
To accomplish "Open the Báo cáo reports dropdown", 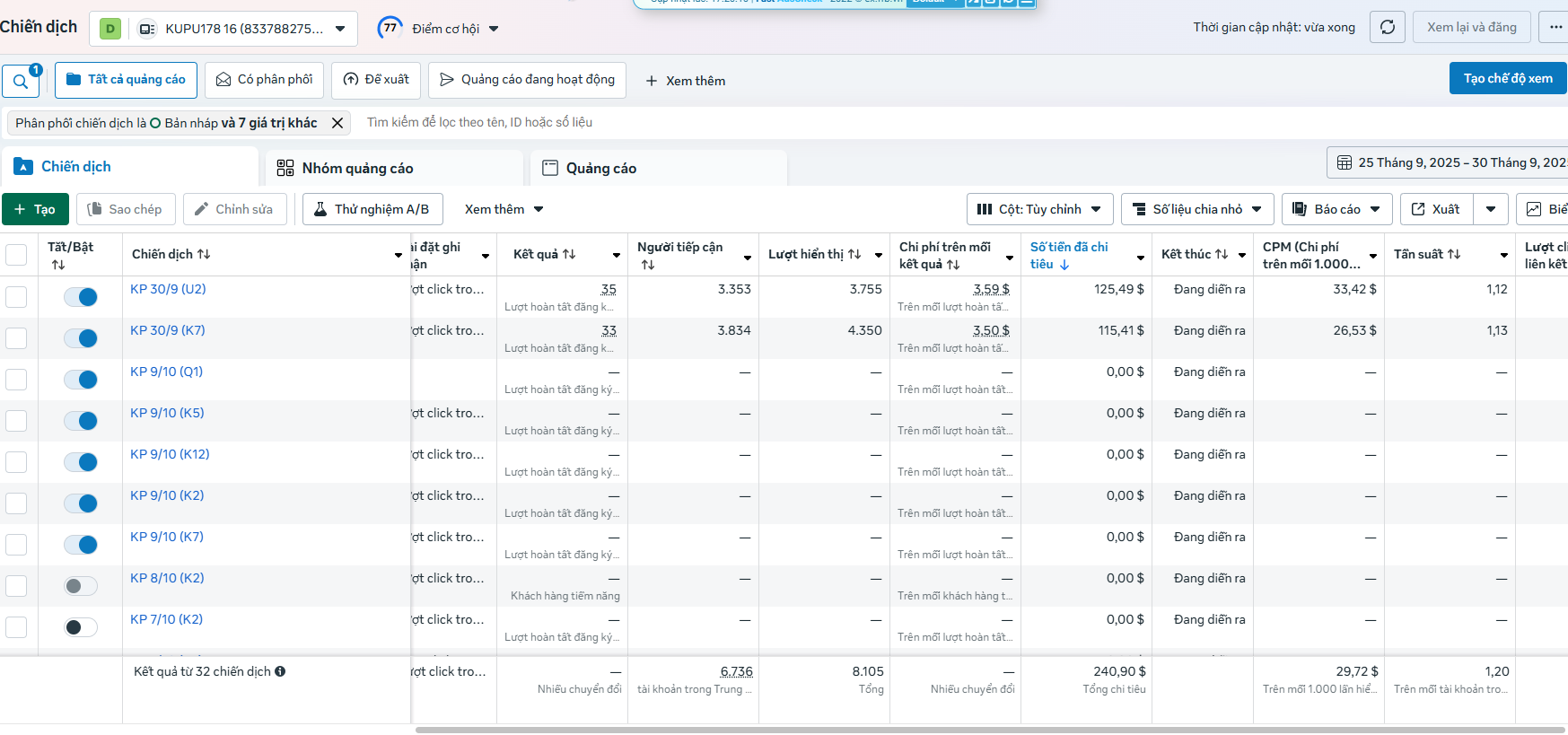I will (1336, 209).
